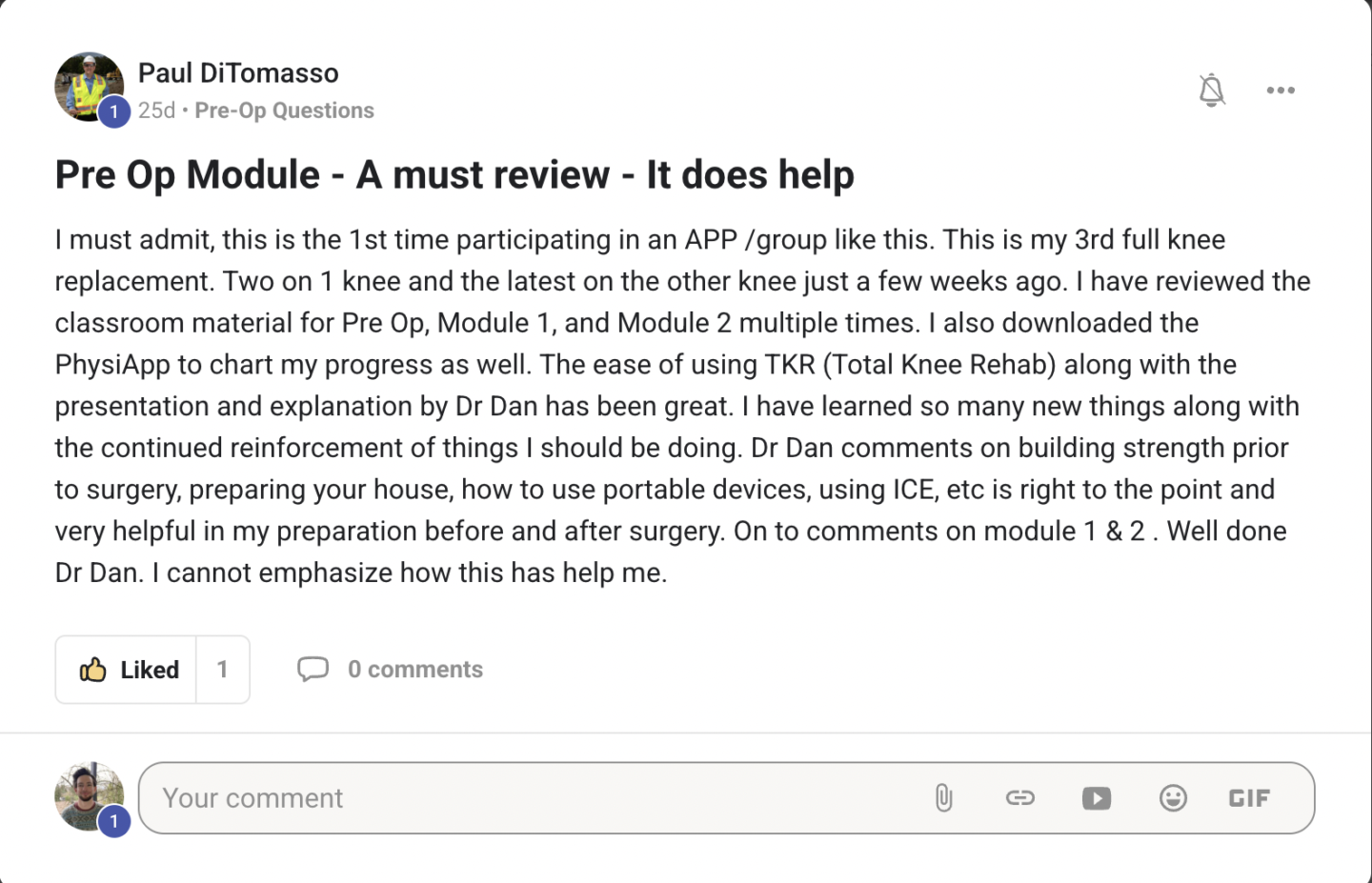The height and width of the screenshot is (883, 1372).
Task: Open the GIF picker
Action: (x=1249, y=798)
